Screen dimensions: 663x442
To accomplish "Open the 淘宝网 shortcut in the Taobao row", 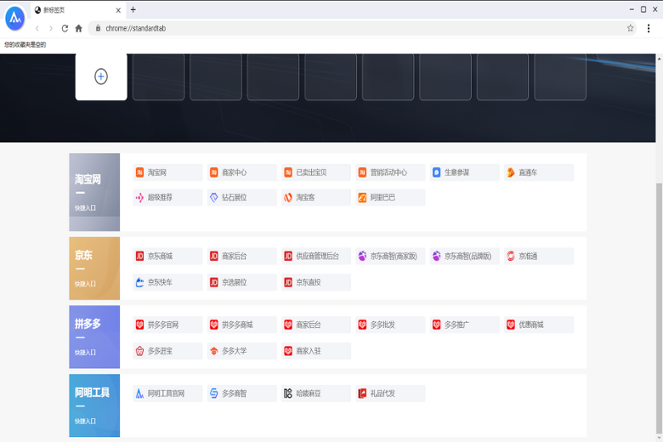I will 167,173.
